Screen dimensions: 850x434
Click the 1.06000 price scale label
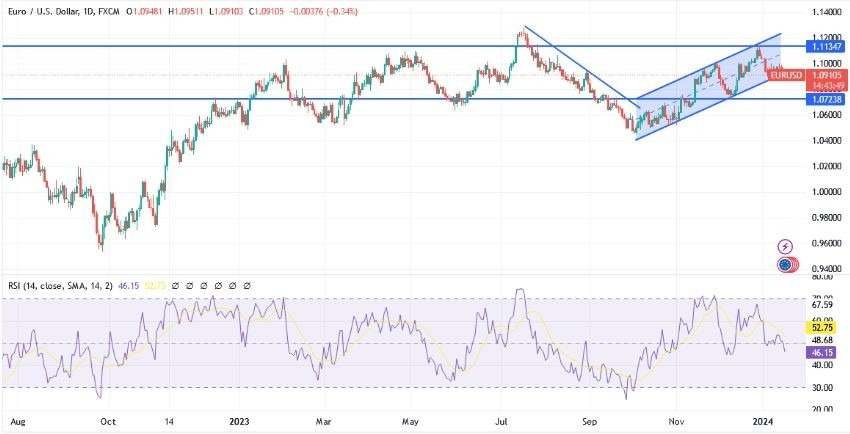(827, 115)
